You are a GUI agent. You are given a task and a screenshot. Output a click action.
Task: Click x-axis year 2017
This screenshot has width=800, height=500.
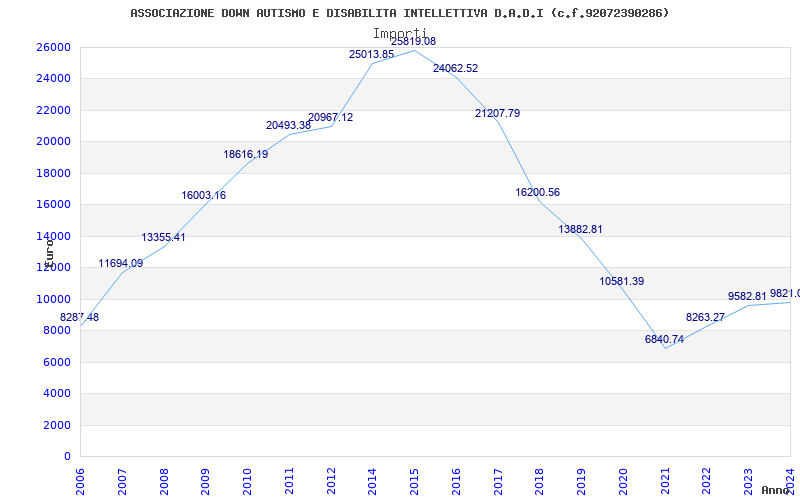pos(498,482)
